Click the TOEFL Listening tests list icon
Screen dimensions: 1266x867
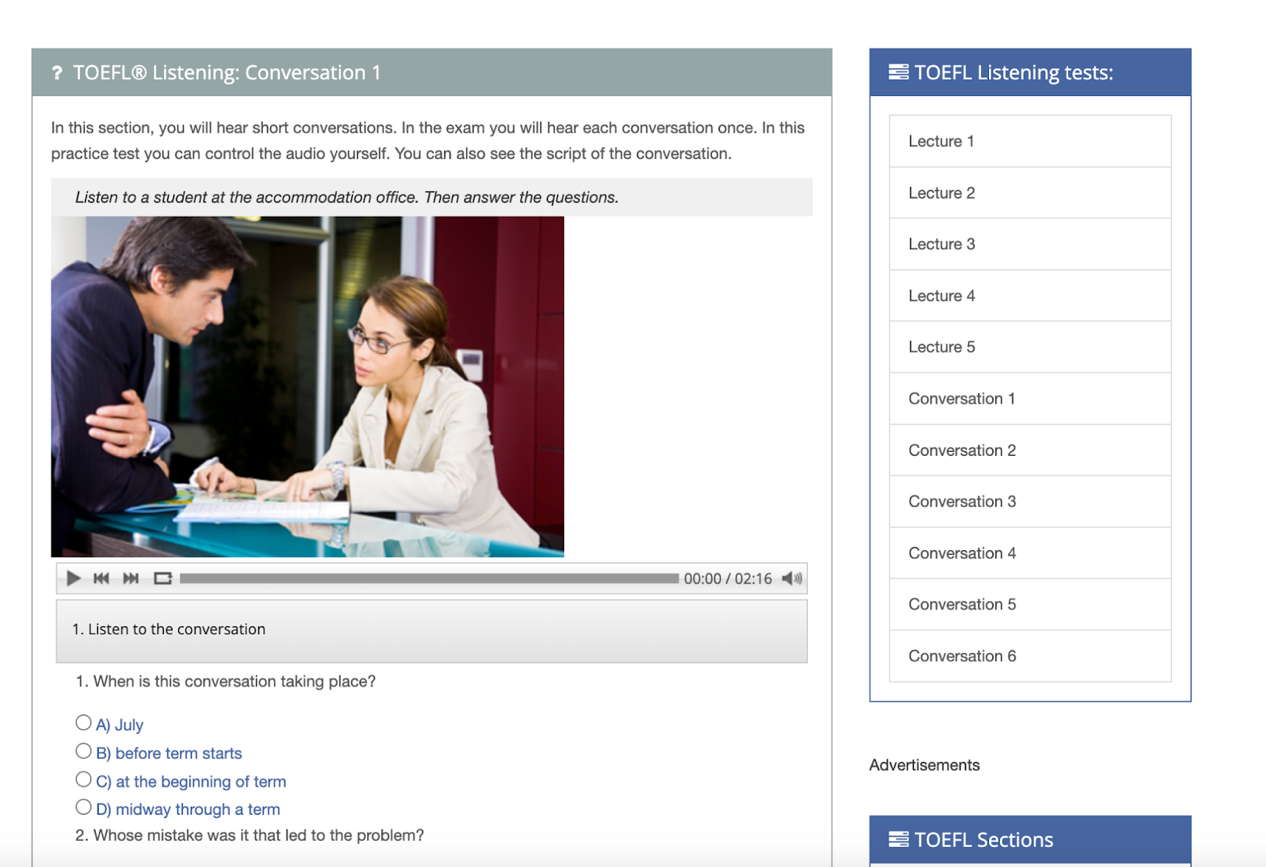[898, 72]
